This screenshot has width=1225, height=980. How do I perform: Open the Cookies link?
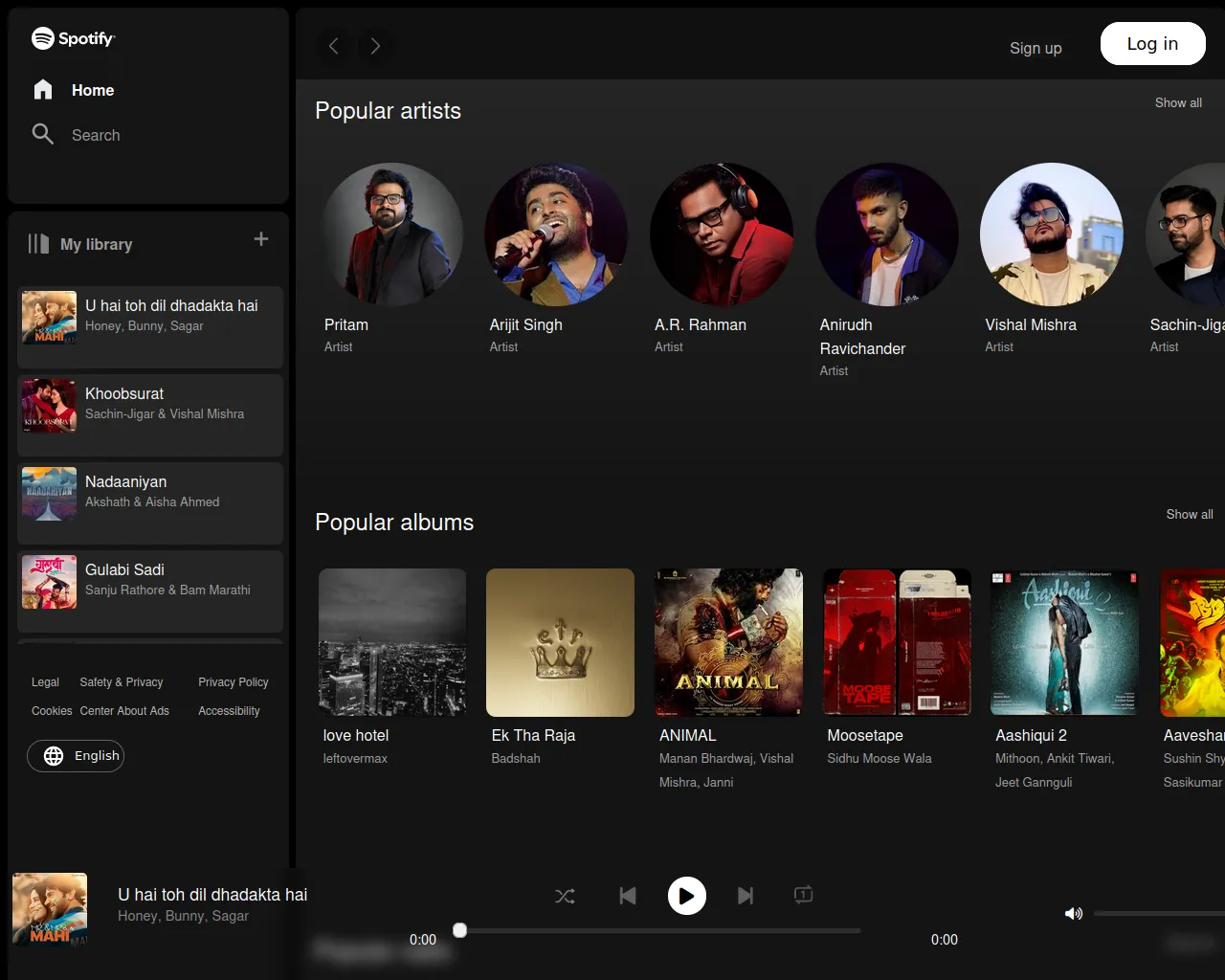click(52, 711)
